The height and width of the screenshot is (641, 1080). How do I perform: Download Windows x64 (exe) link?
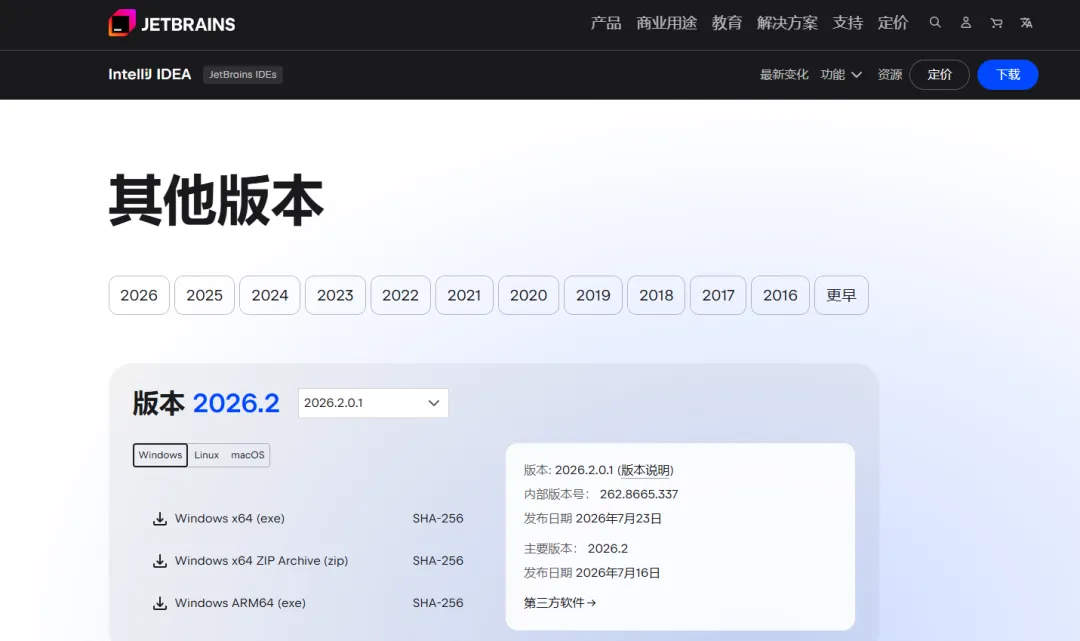click(x=229, y=518)
